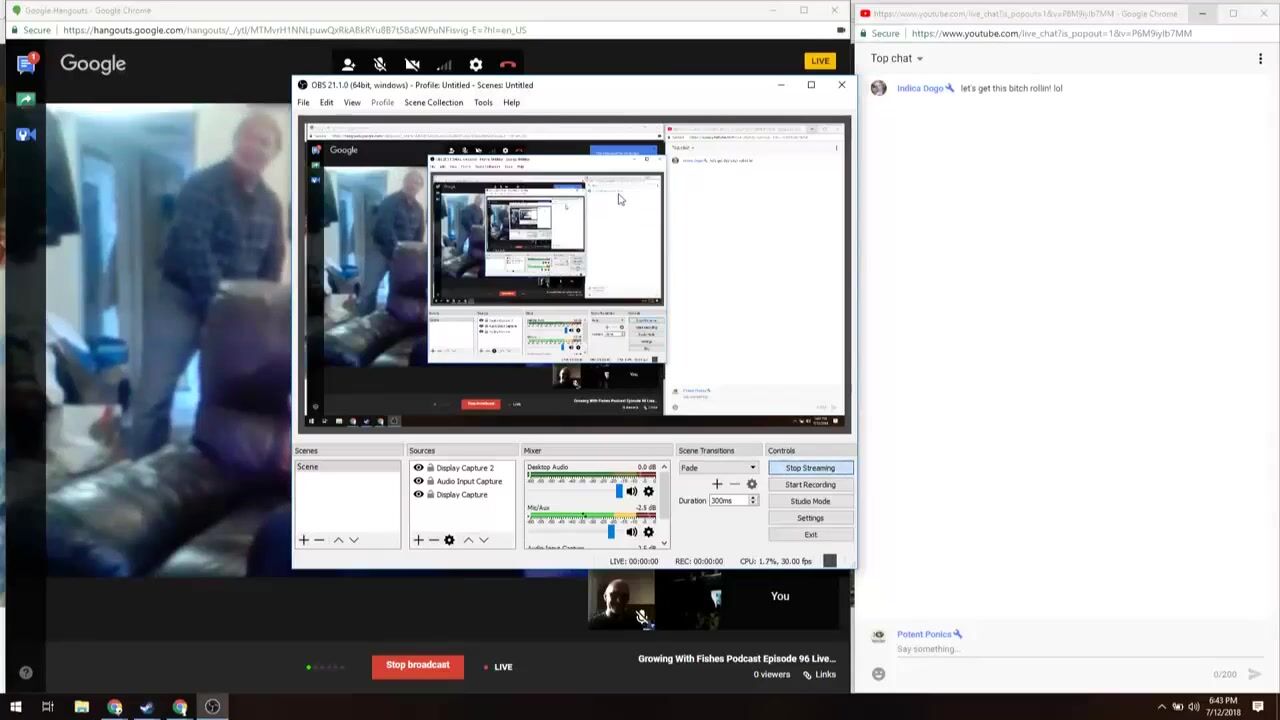Viewport: 1280px width, 720px height.
Task: Click the Duration 300ms field
Action: coord(728,500)
